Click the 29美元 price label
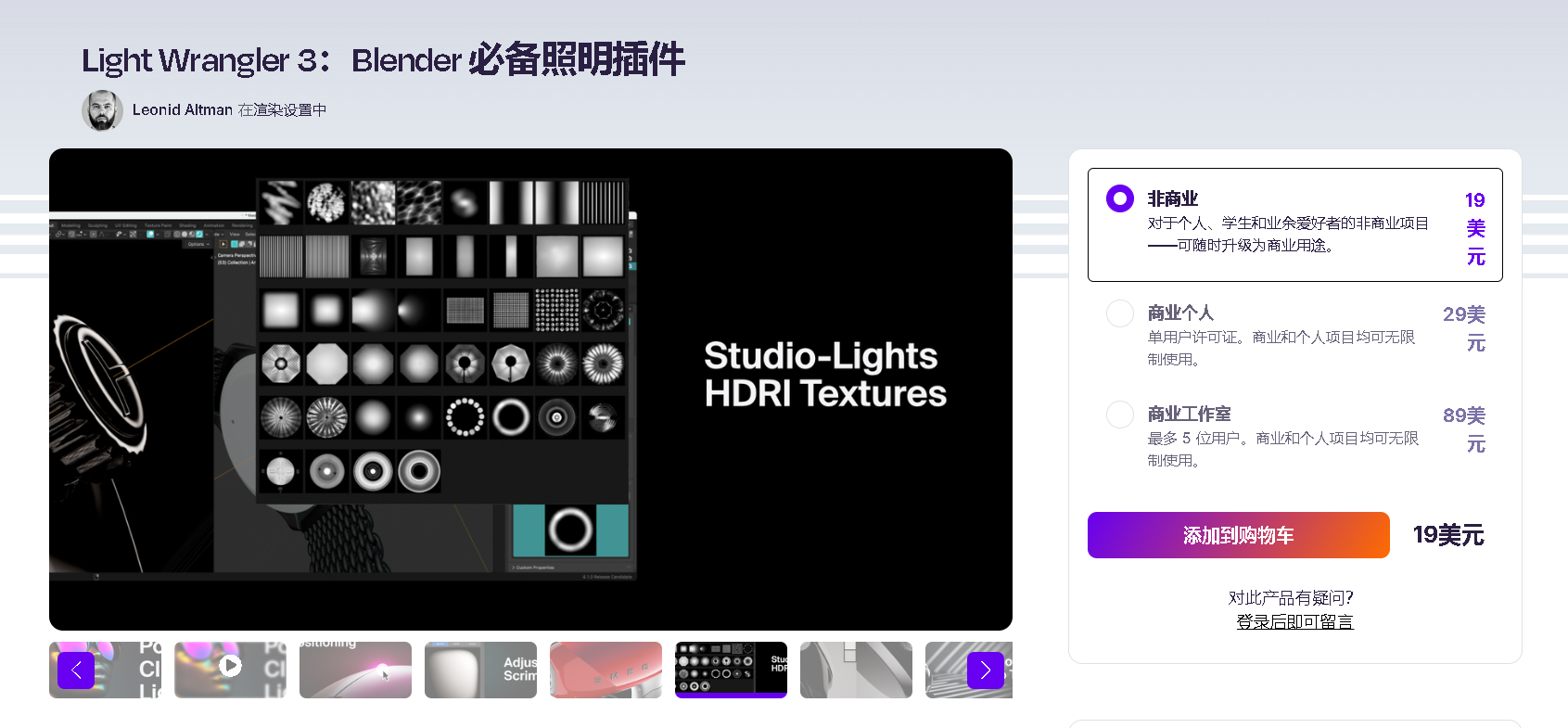Viewport: 1568px width, 728px height. [1464, 328]
